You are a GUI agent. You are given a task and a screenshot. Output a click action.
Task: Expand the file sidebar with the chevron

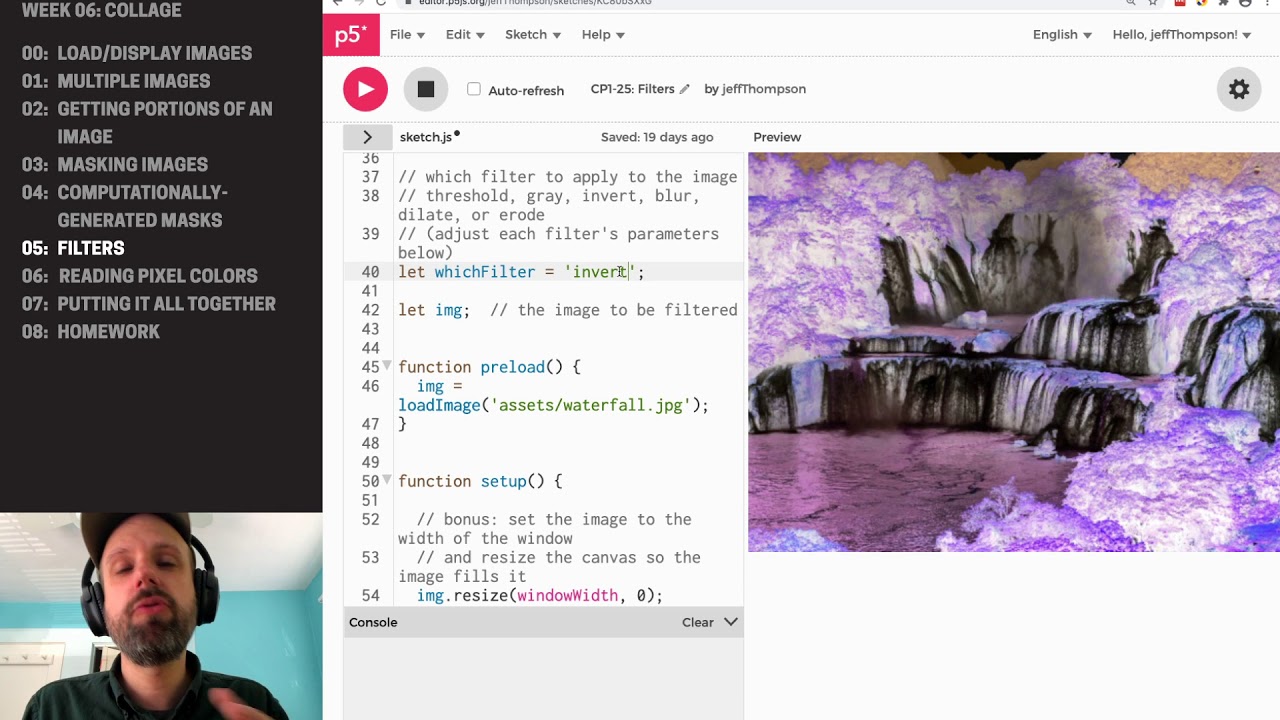(x=367, y=137)
